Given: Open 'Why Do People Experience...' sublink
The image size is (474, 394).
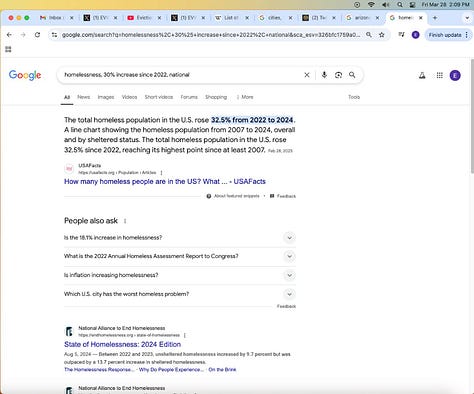Looking at the screenshot, I should (171, 370).
